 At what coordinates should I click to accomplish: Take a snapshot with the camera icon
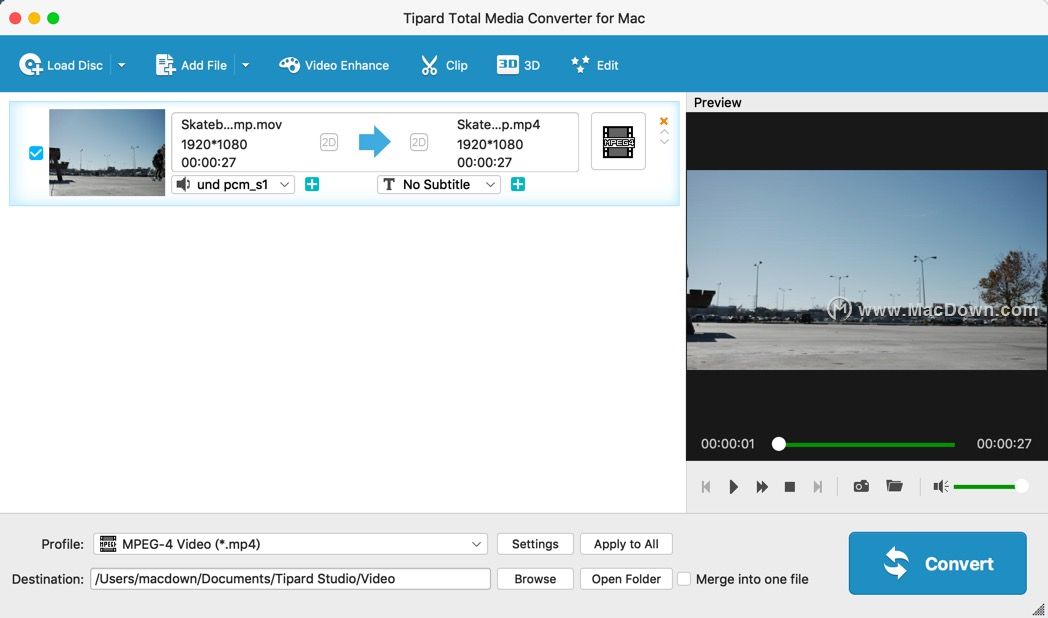pos(860,486)
